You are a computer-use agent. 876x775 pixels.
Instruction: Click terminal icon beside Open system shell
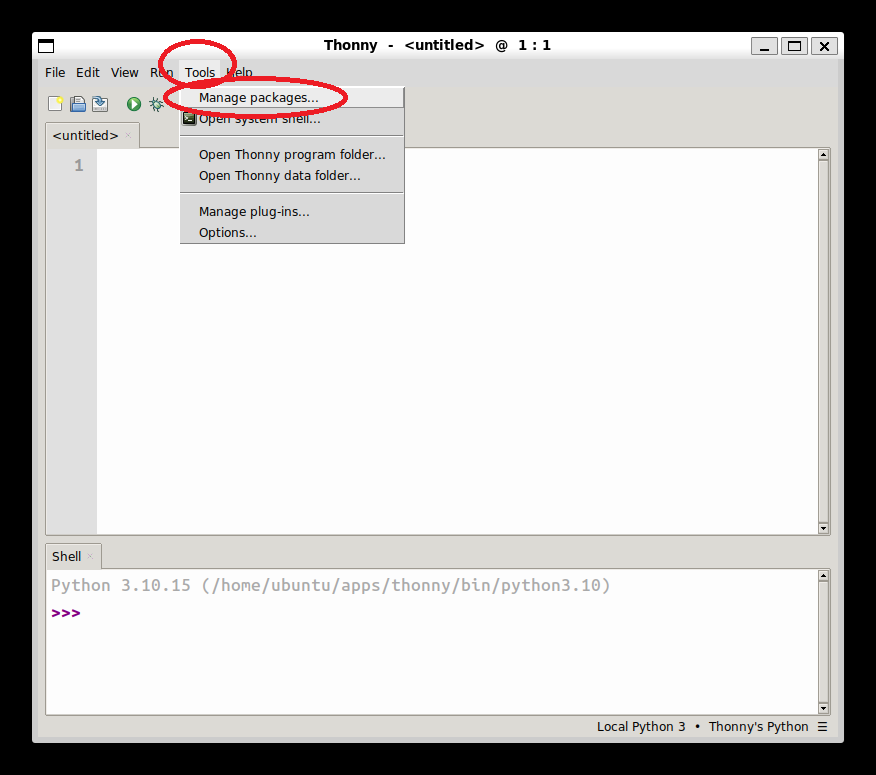click(189, 118)
